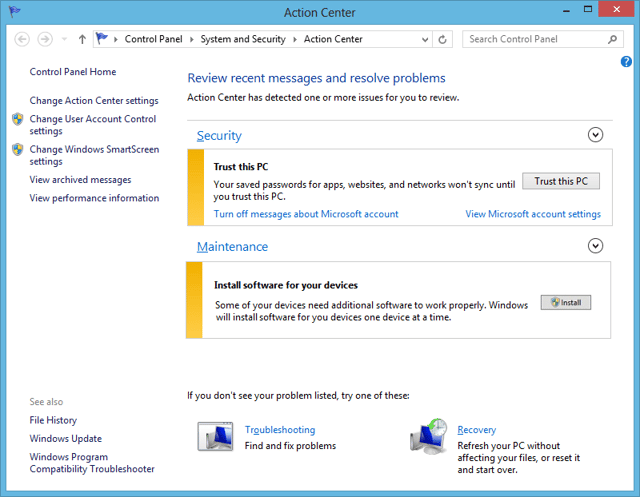The height and width of the screenshot is (497, 640).
Task: Click the 'Find and fix problems' text
Action: (x=290, y=446)
